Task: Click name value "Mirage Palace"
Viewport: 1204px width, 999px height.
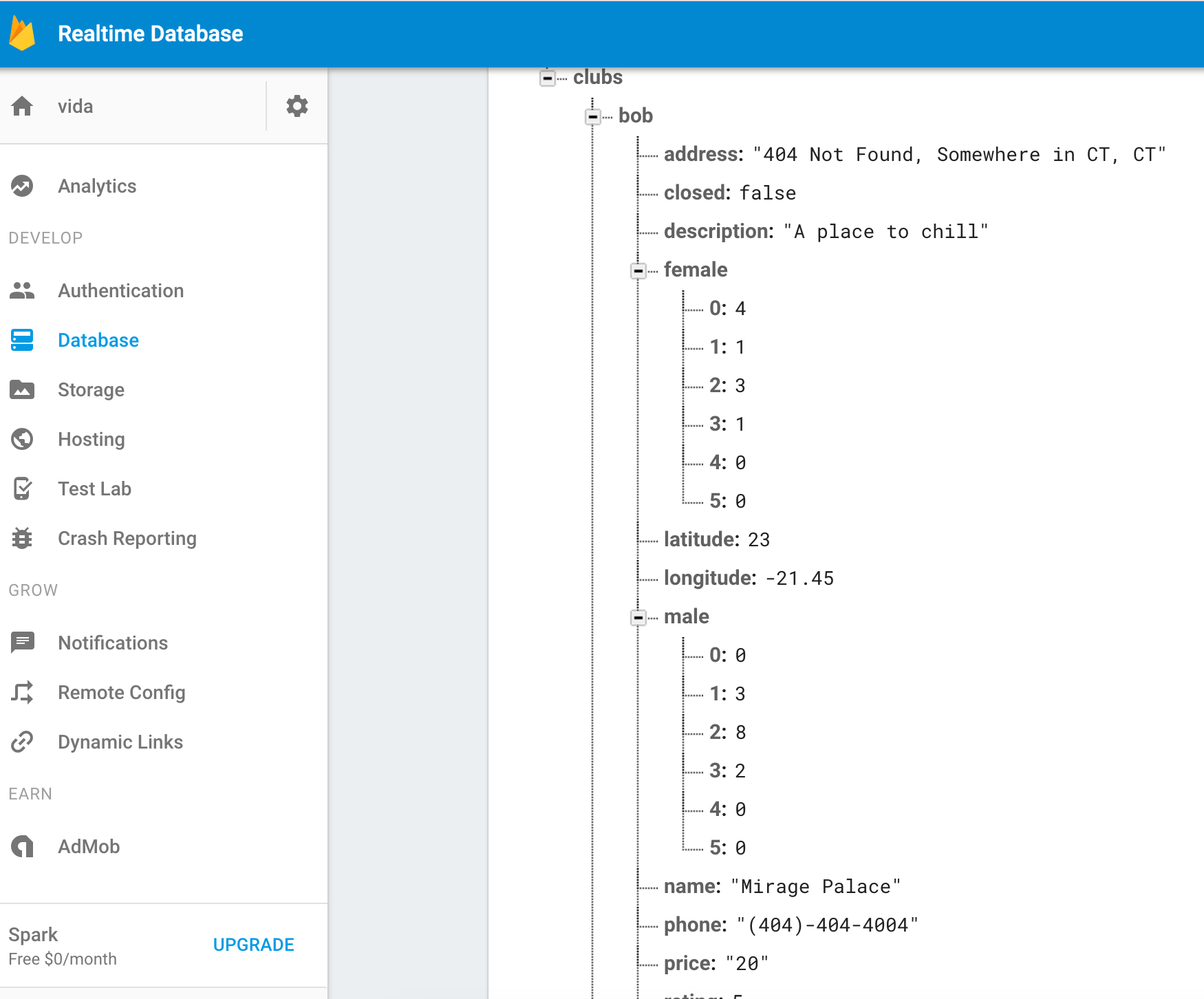Action: (x=816, y=886)
